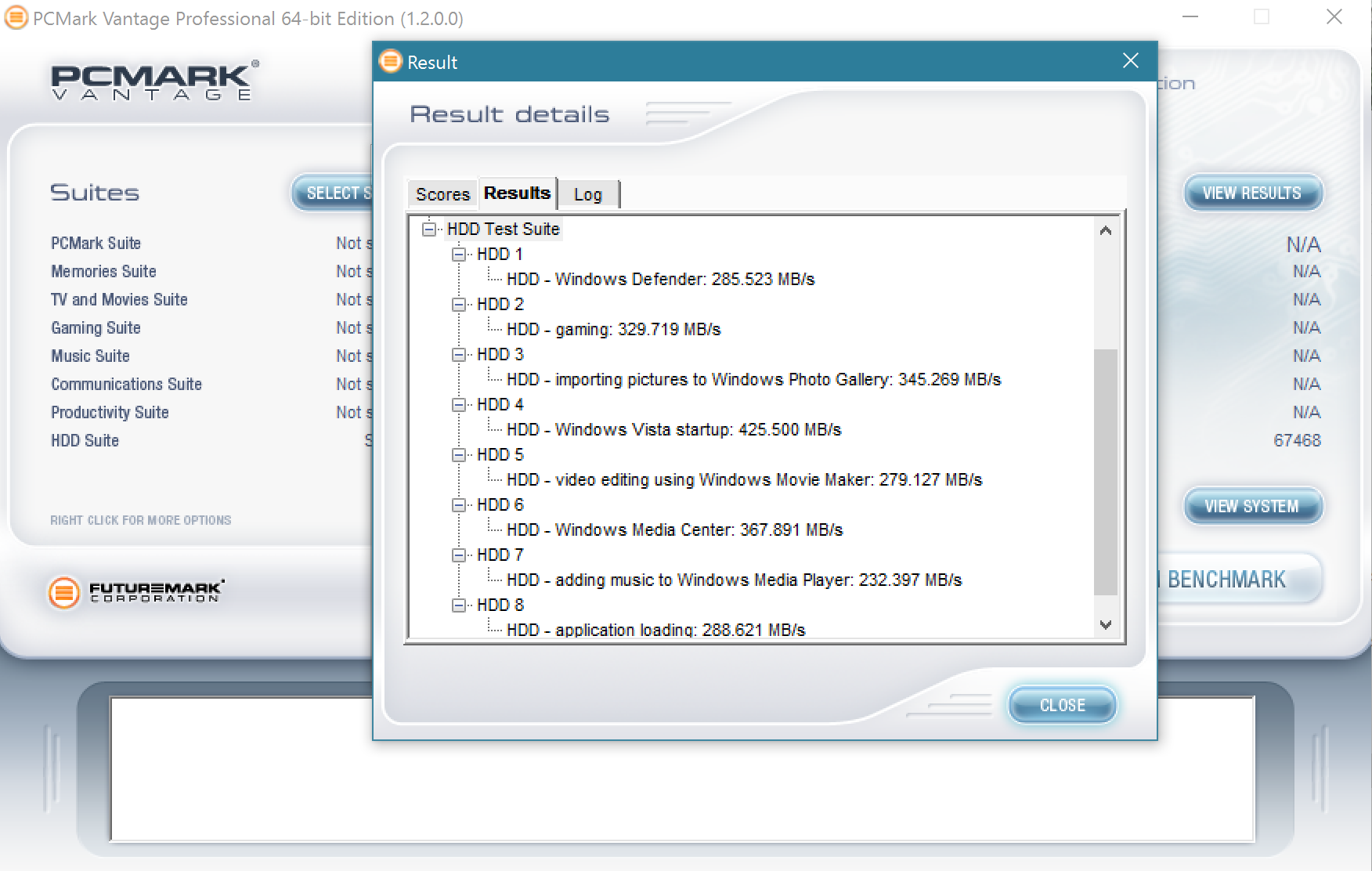Click the orange Result dialog title icon
1372x871 pixels.
pyautogui.click(x=390, y=61)
